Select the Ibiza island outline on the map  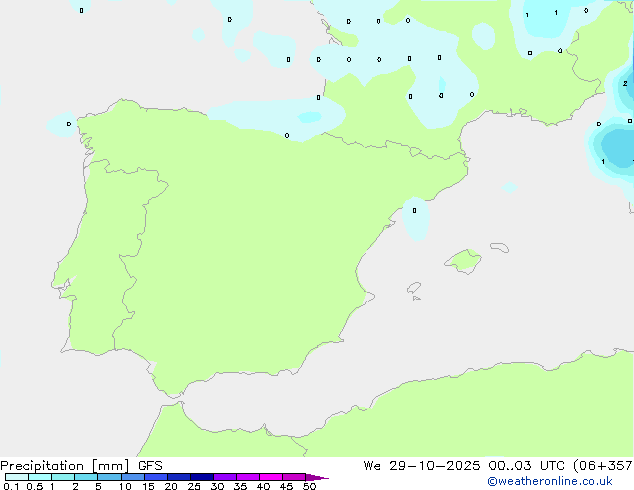click(414, 288)
